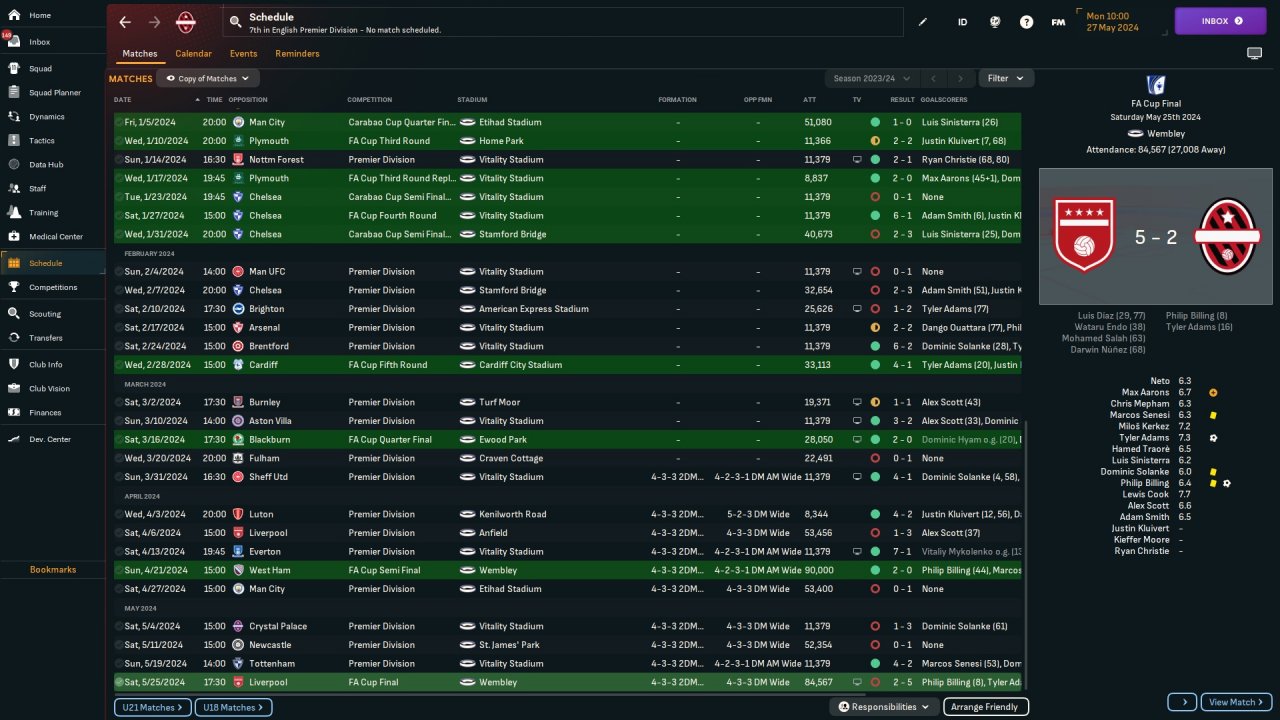Open the ID icon in the top bar

tap(962, 21)
